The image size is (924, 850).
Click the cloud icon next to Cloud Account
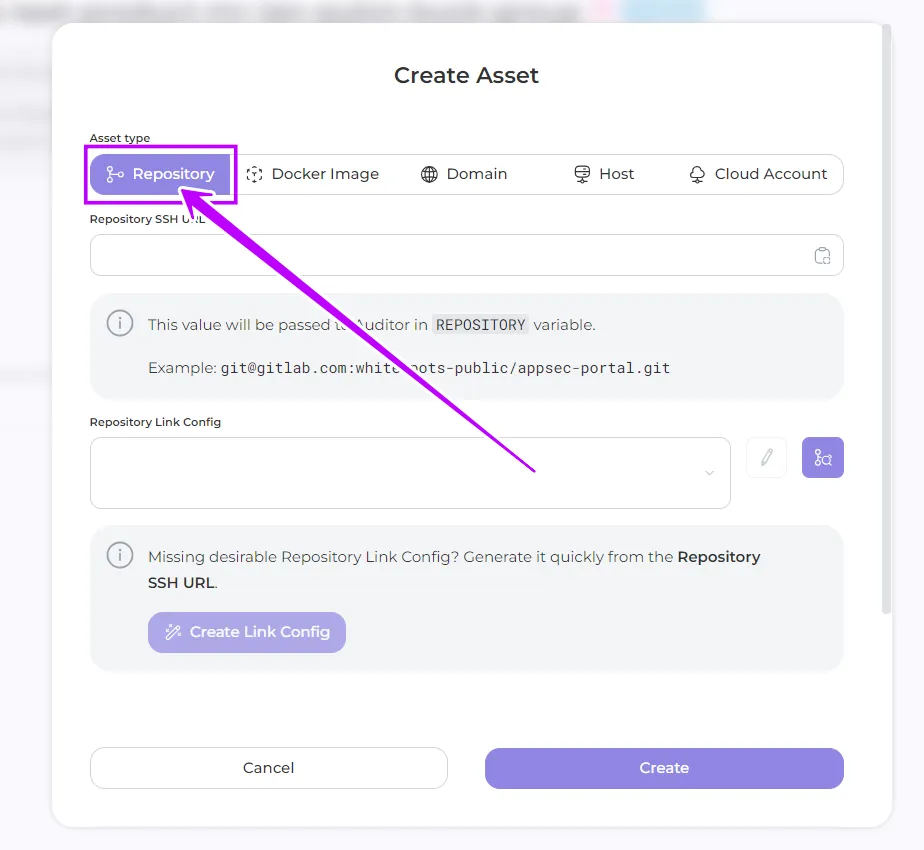(x=697, y=174)
